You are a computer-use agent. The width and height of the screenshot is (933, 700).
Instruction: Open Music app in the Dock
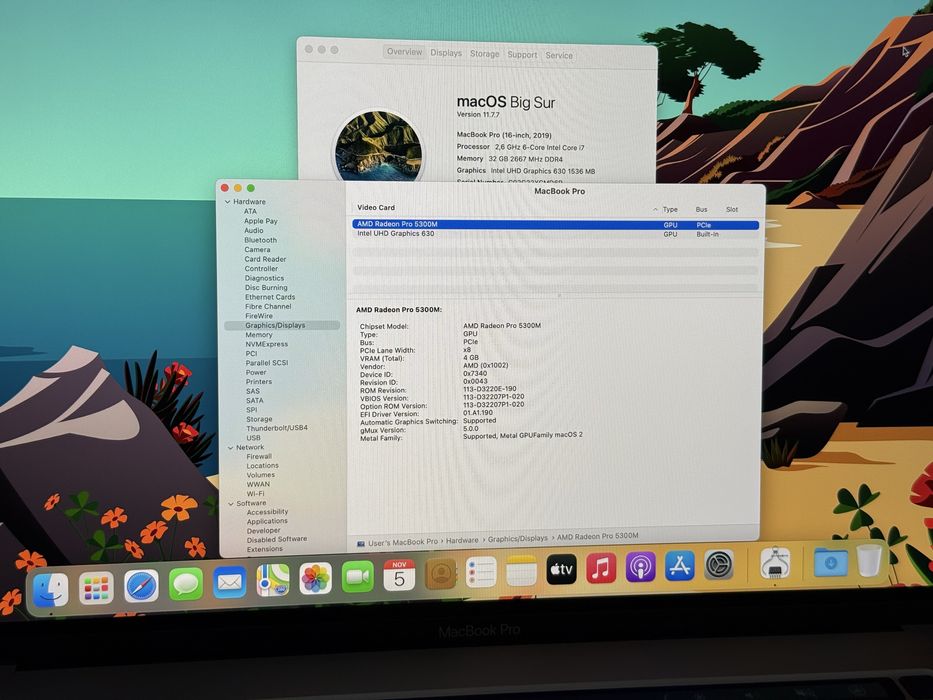click(x=601, y=568)
